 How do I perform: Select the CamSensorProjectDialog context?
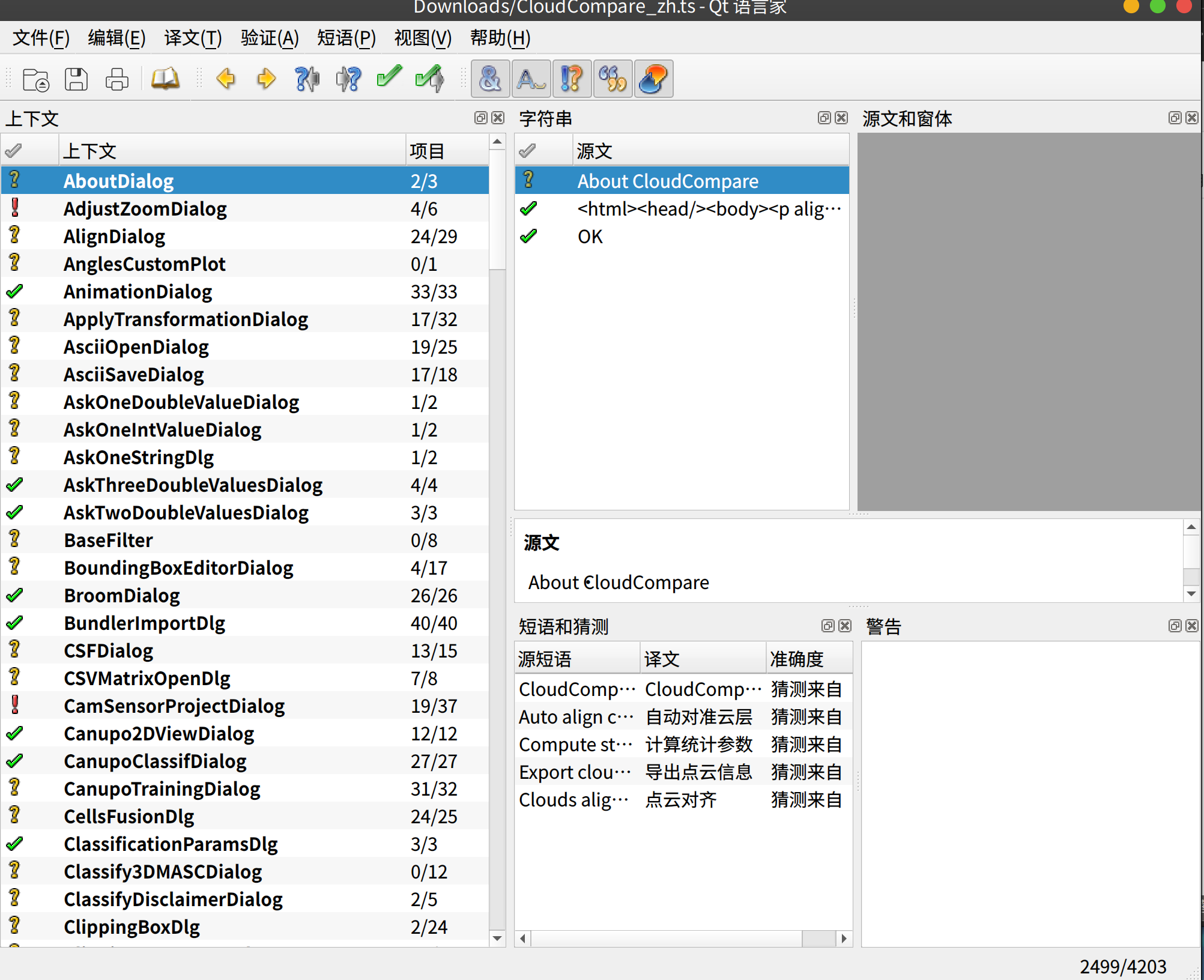[245, 706]
